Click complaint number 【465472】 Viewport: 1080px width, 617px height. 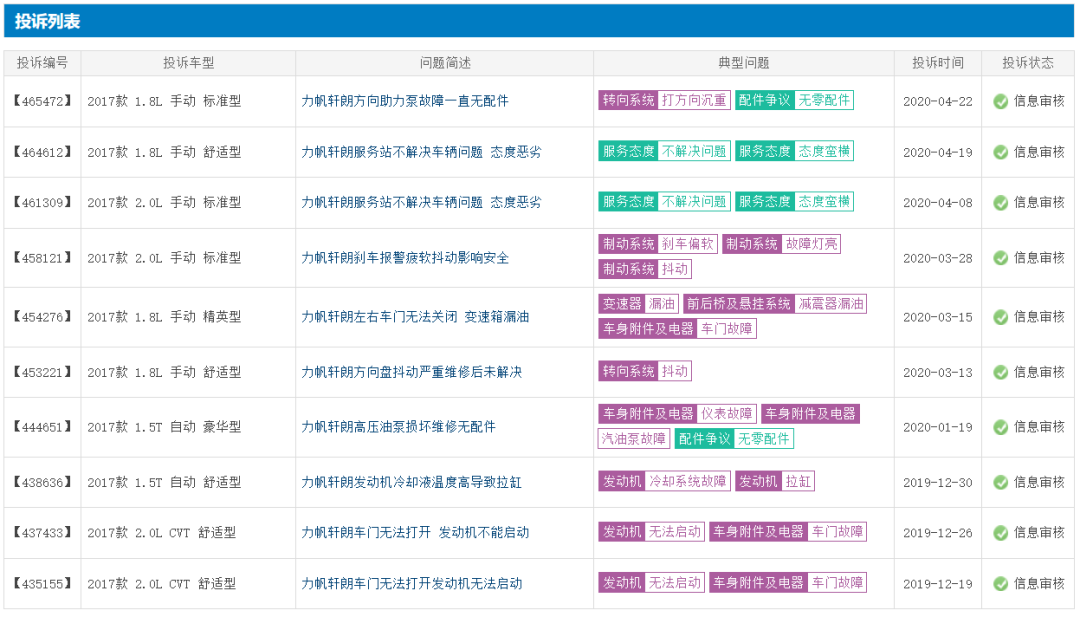click(x=43, y=101)
